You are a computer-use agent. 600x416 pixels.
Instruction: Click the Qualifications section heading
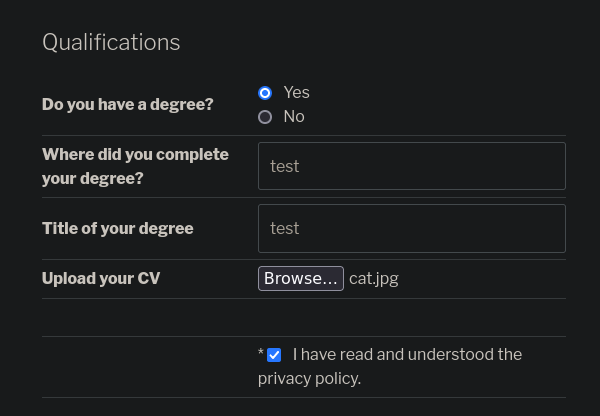point(111,42)
